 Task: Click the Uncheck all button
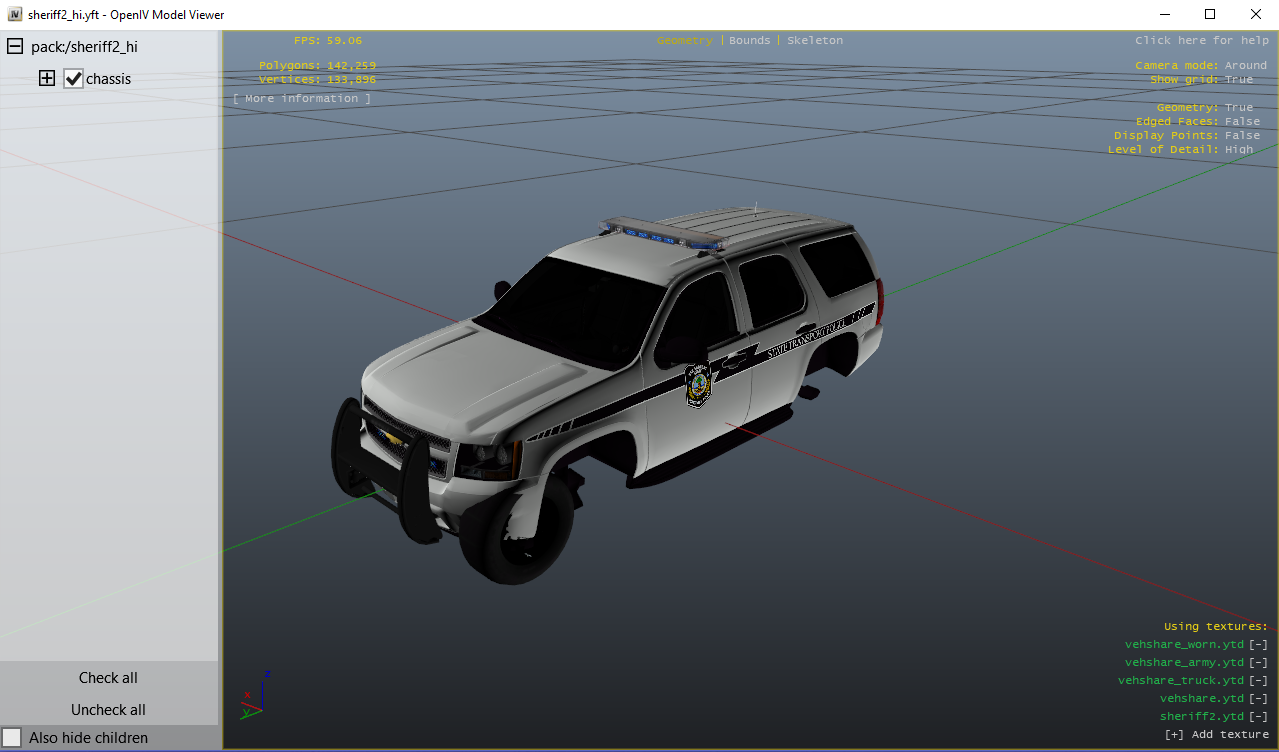(x=108, y=710)
